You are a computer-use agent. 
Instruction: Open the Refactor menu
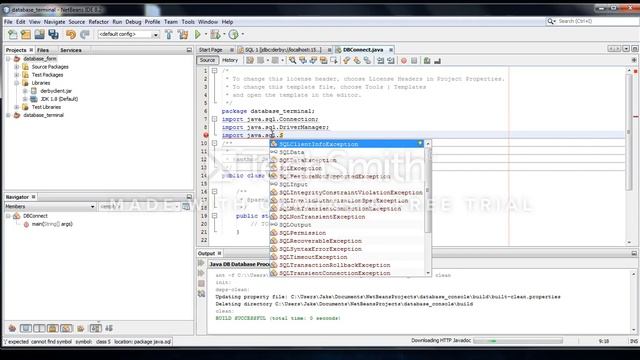(99, 22)
